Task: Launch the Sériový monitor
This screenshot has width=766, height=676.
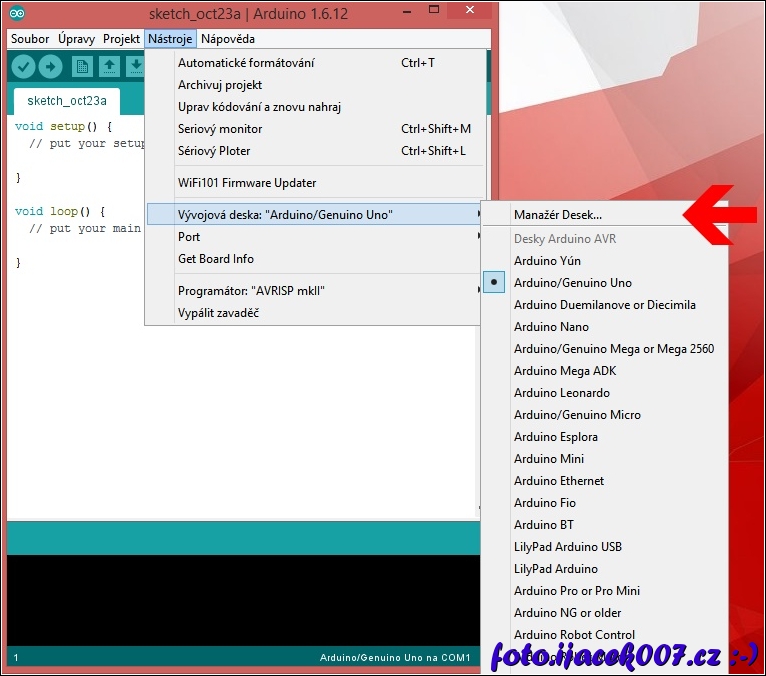Action: tap(220, 129)
